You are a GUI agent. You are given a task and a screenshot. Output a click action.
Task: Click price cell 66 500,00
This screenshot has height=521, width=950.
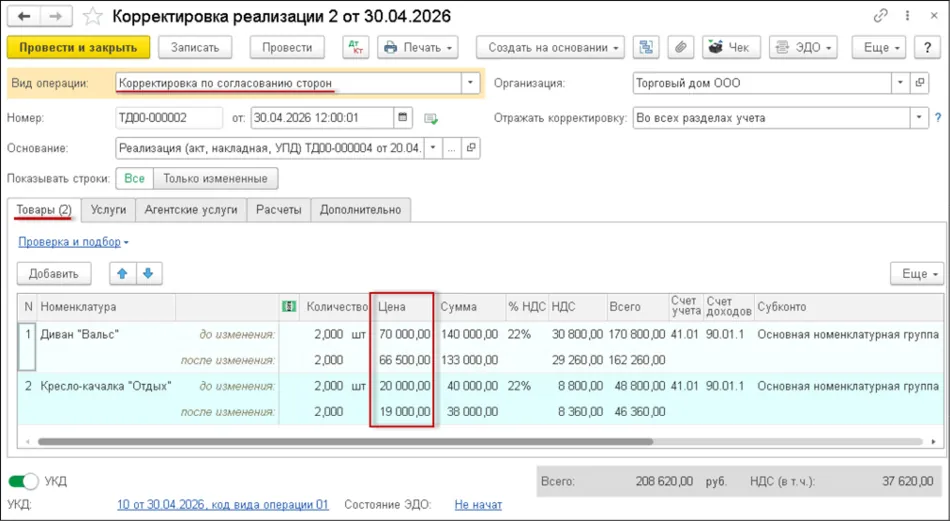[404, 360]
